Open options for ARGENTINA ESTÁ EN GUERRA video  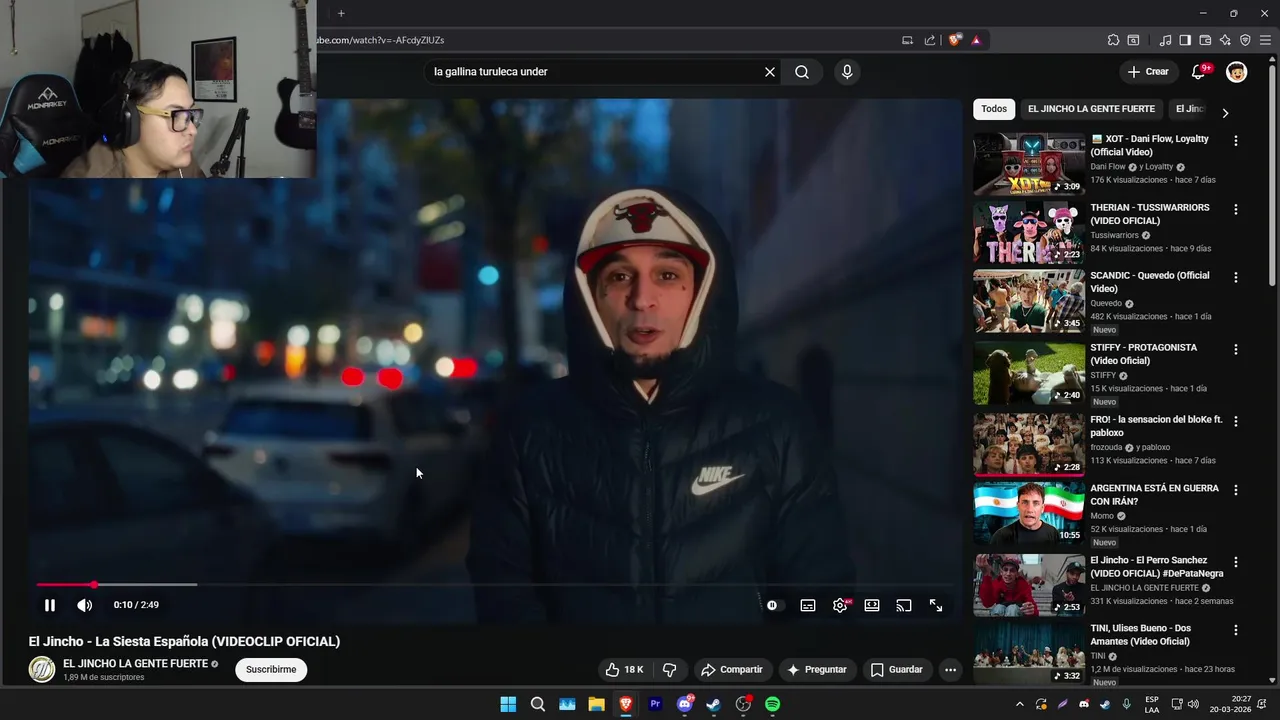(1236, 490)
